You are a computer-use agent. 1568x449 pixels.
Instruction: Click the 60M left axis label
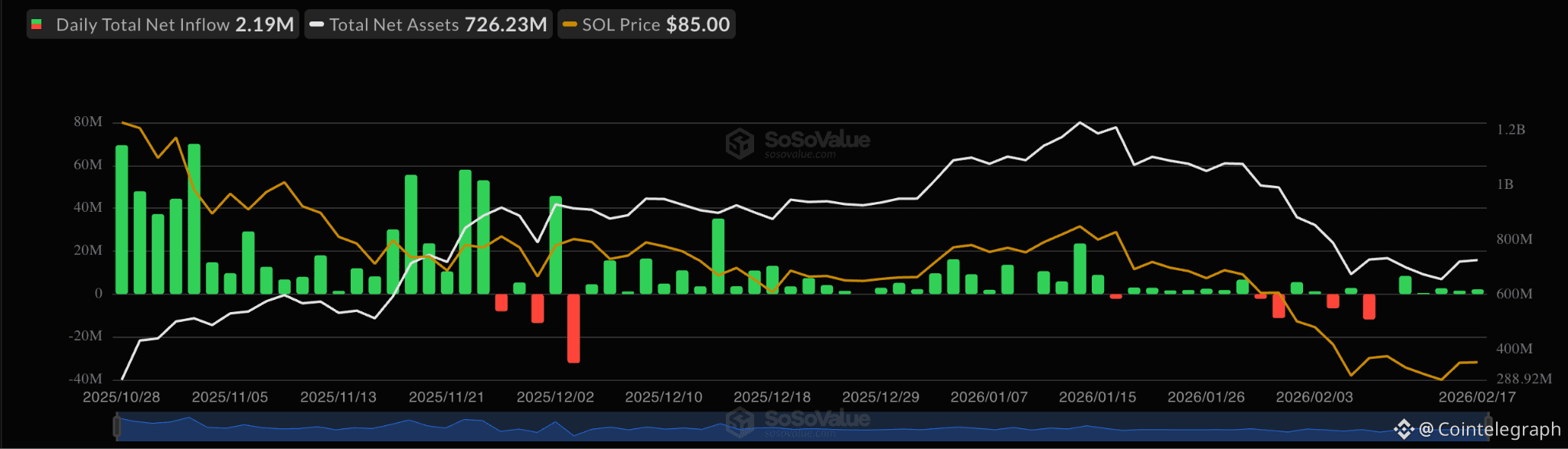(x=88, y=164)
